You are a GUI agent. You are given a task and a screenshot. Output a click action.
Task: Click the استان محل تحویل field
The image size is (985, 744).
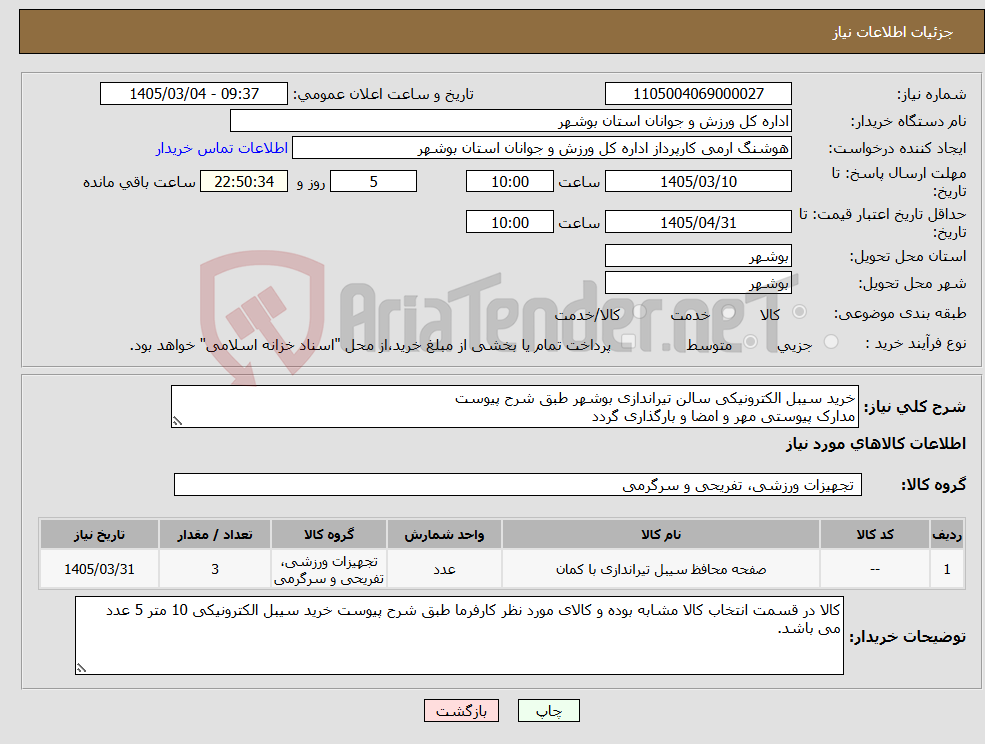click(x=698, y=256)
